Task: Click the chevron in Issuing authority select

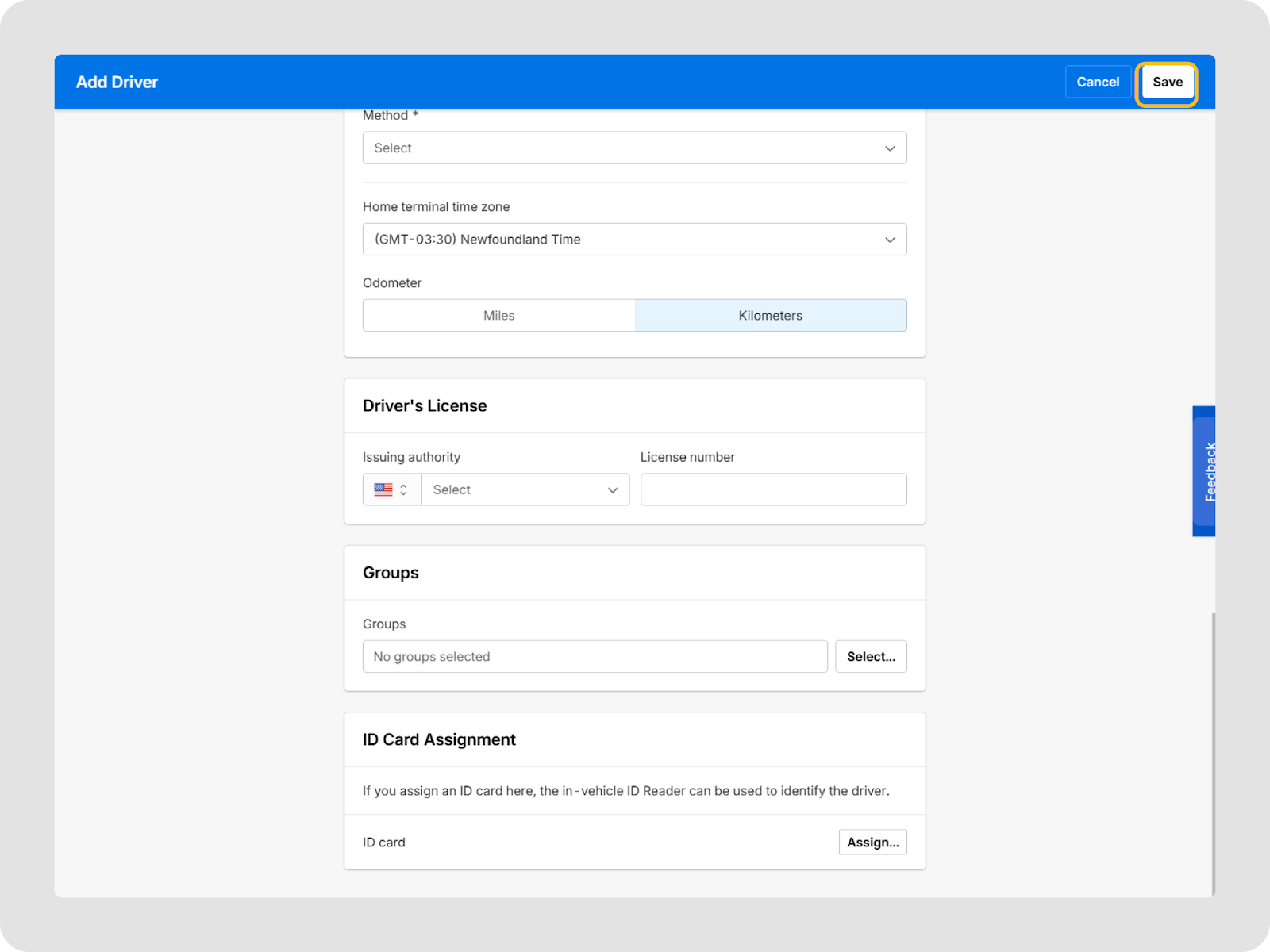Action: click(613, 490)
